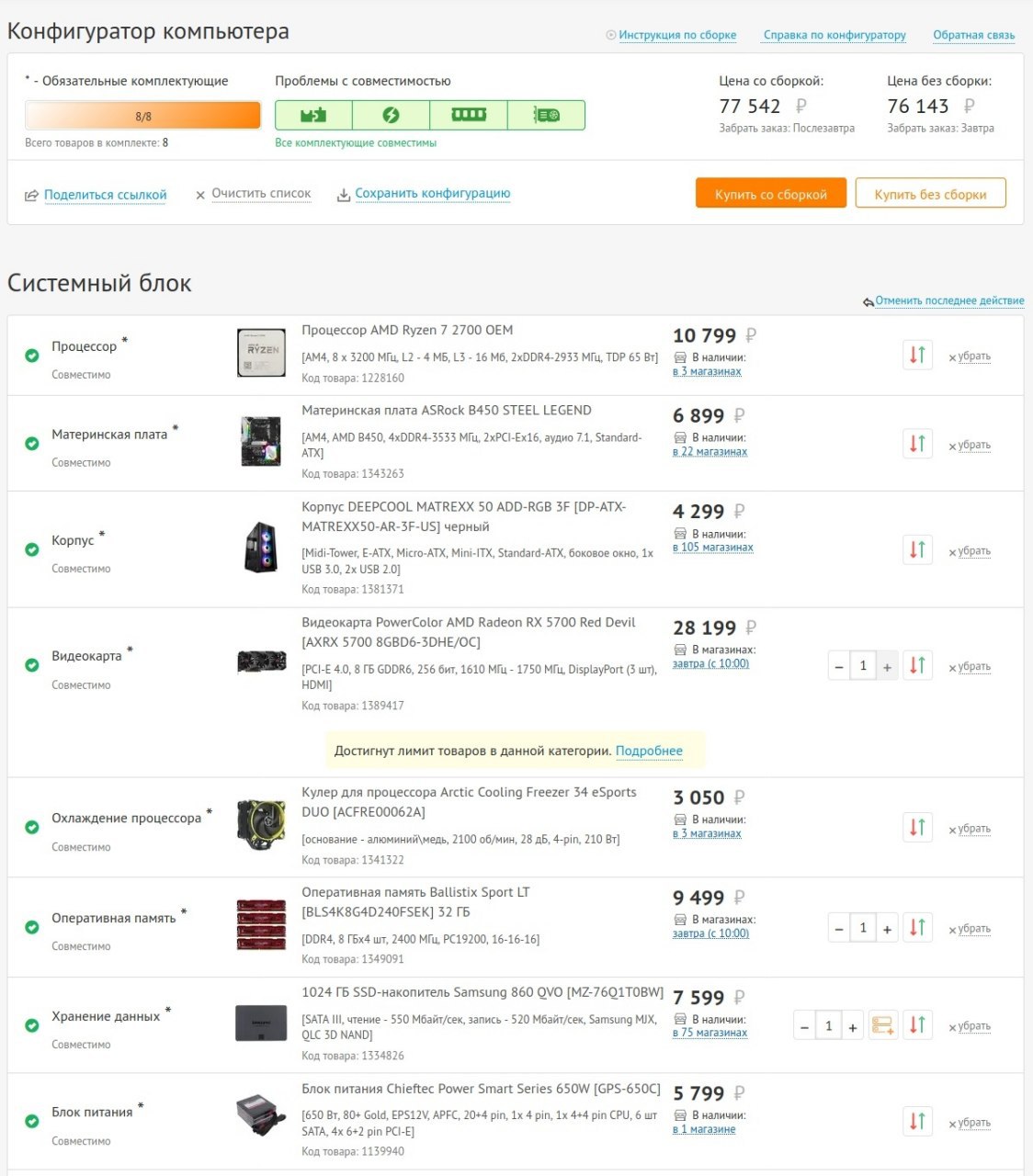Viewport: 1033px width, 1176px height.
Task: Open case availability в 105 магазинах
Action: [x=712, y=547]
